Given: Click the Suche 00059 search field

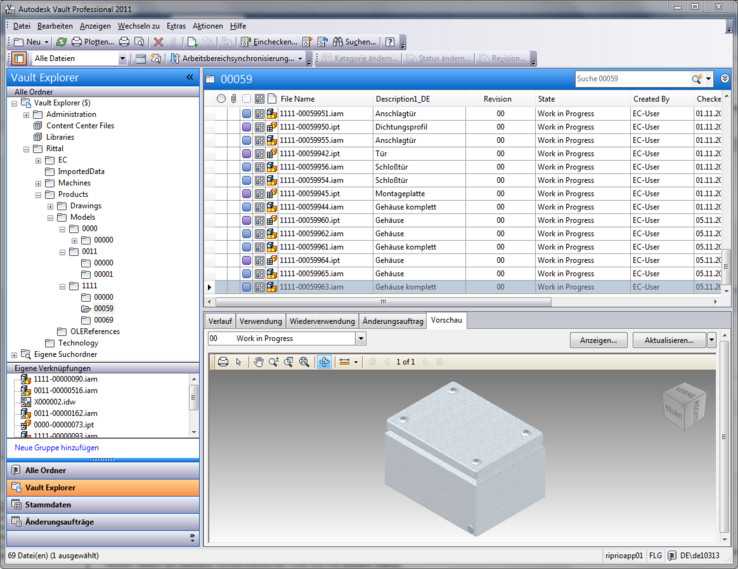Looking at the screenshot, I should 630,78.
